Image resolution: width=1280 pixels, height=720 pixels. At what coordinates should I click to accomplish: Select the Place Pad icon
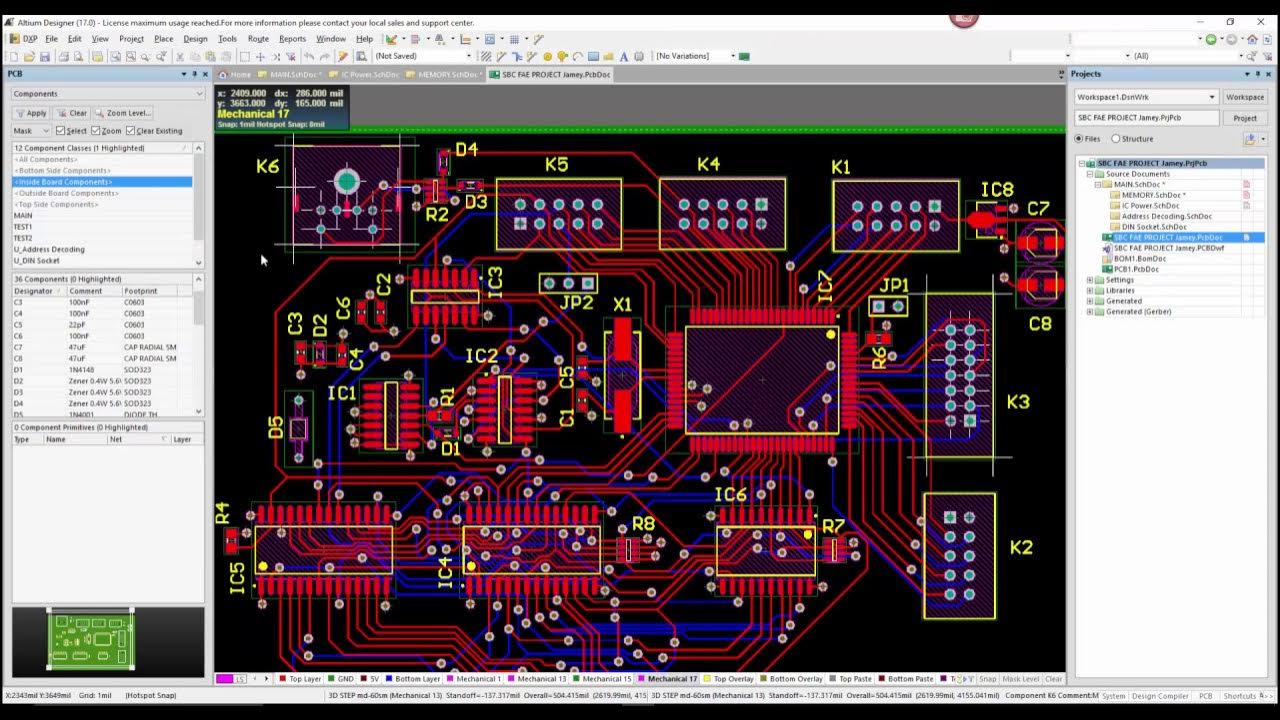tap(547, 56)
